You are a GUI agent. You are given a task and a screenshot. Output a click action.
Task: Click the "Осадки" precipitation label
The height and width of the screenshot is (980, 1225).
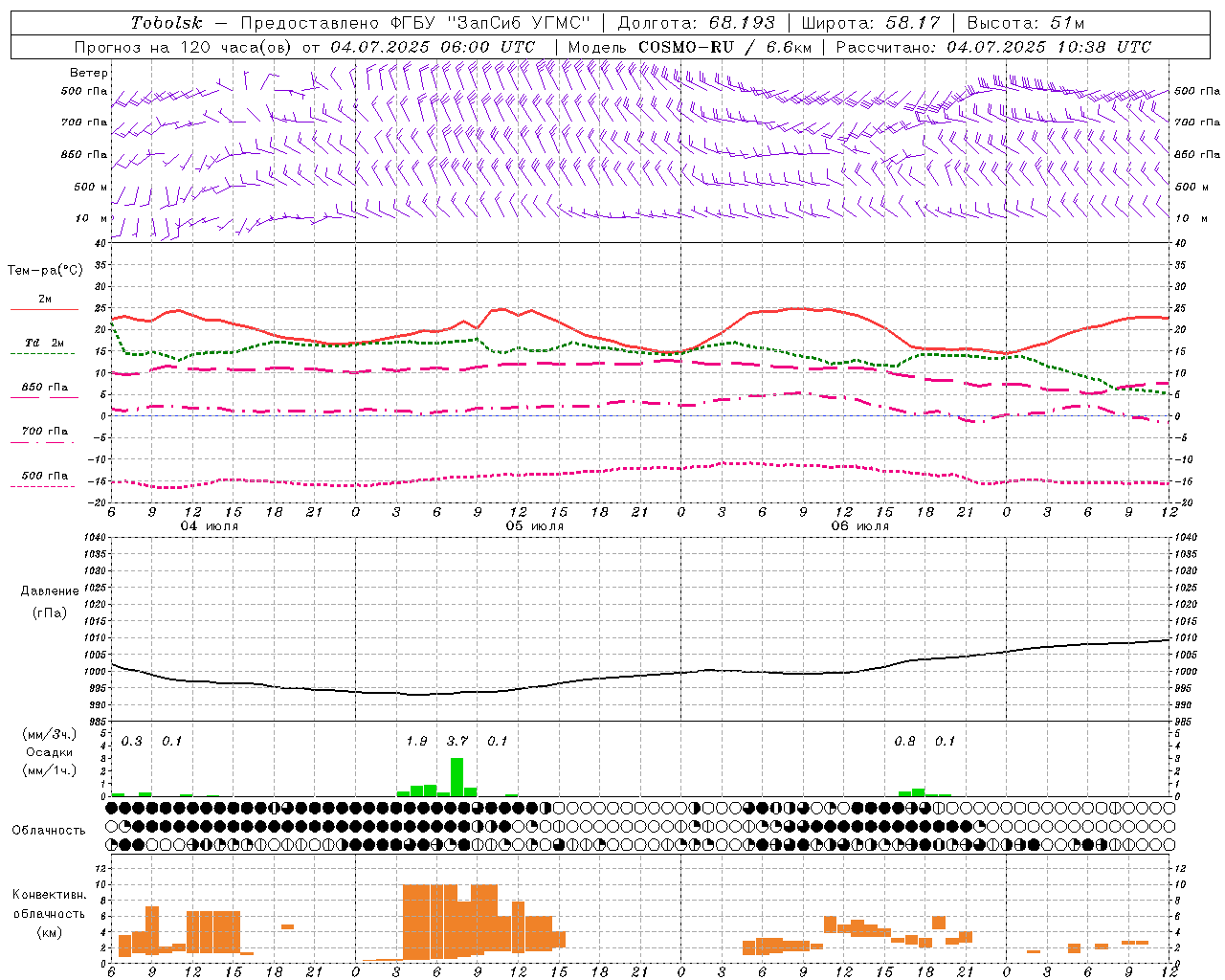(x=50, y=752)
